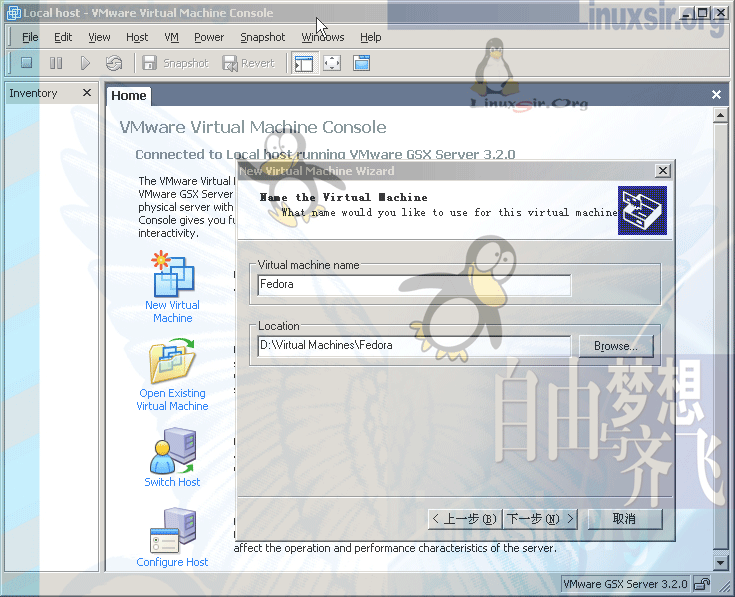Click the New Virtual Machine icon
Screen dimensions: 735x597
pyautogui.click(x=172, y=274)
